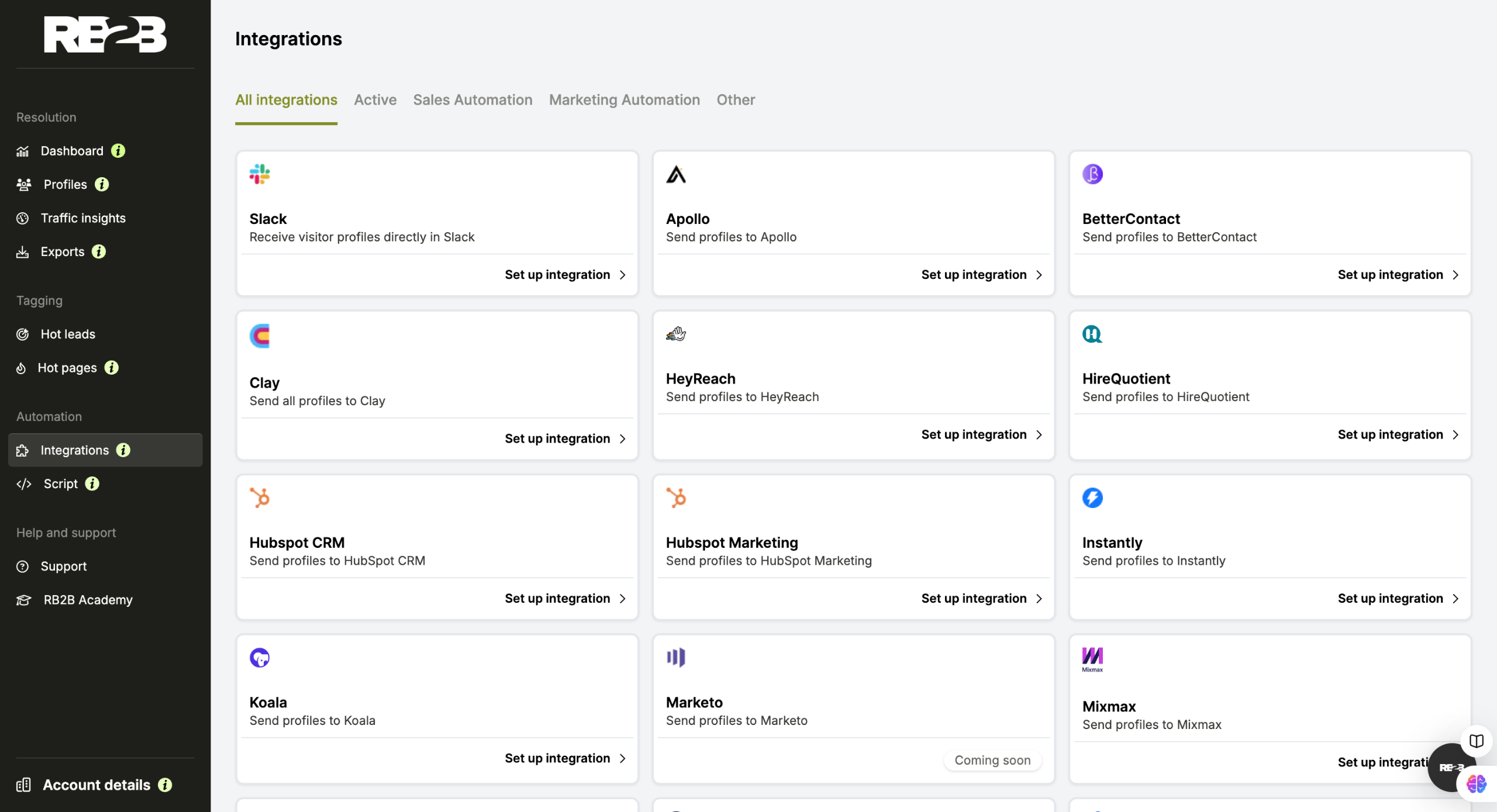Image resolution: width=1497 pixels, height=812 pixels.
Task: Click info icon next to Account details
Action: tap(165, 785)
